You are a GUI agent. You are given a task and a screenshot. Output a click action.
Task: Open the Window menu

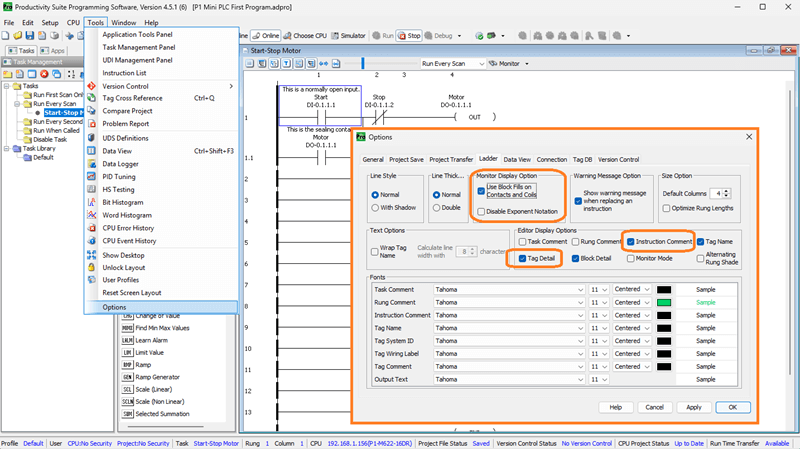click(x=124, y=22)
